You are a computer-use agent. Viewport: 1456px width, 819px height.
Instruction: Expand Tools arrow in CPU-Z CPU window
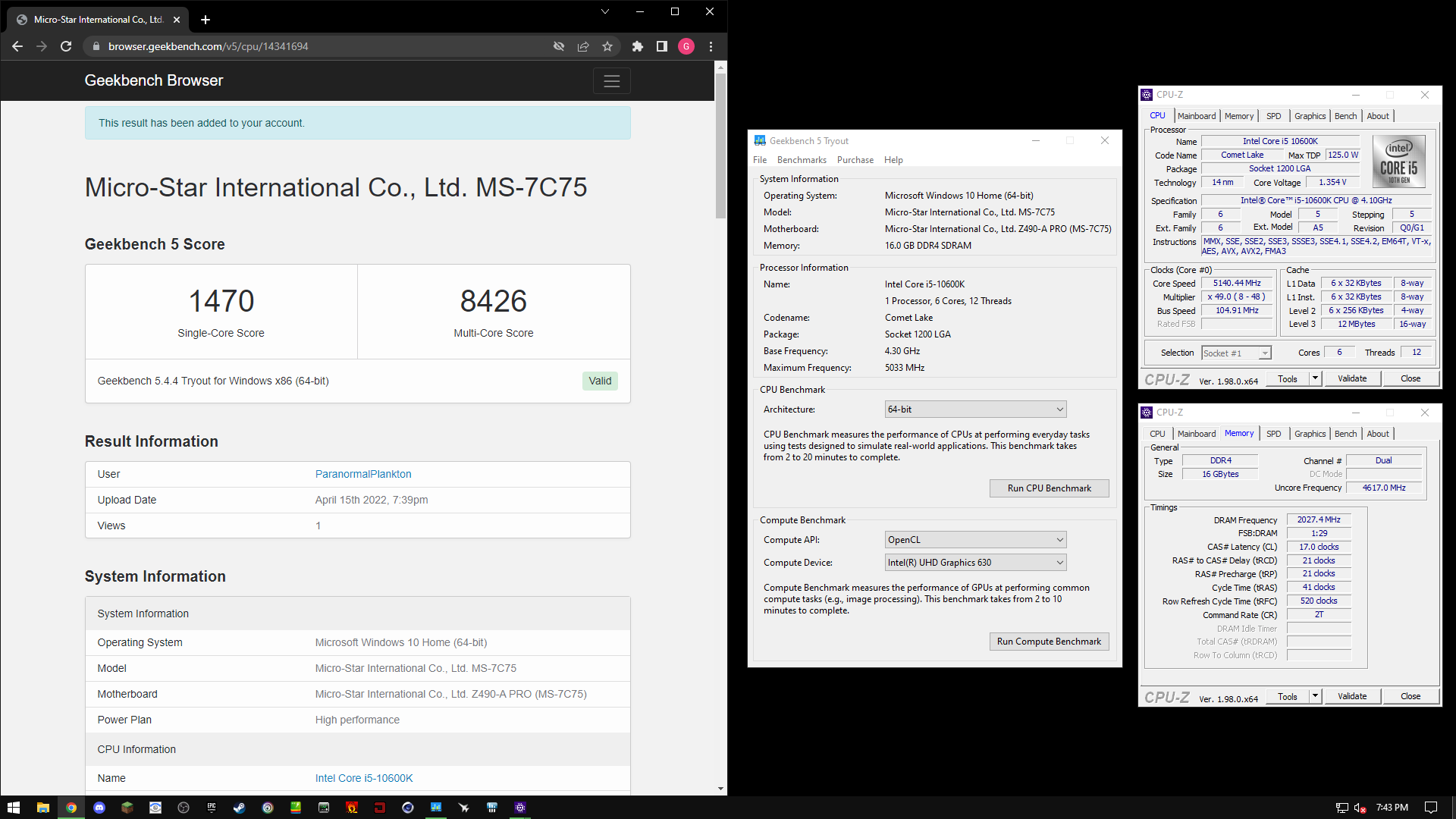1316,378
